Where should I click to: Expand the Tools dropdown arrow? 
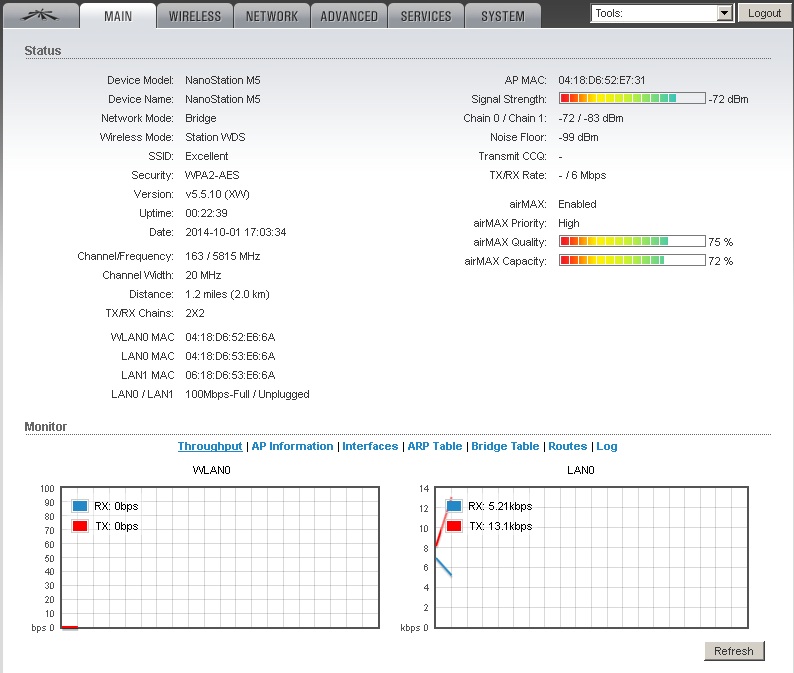click(x=725, y=13)
